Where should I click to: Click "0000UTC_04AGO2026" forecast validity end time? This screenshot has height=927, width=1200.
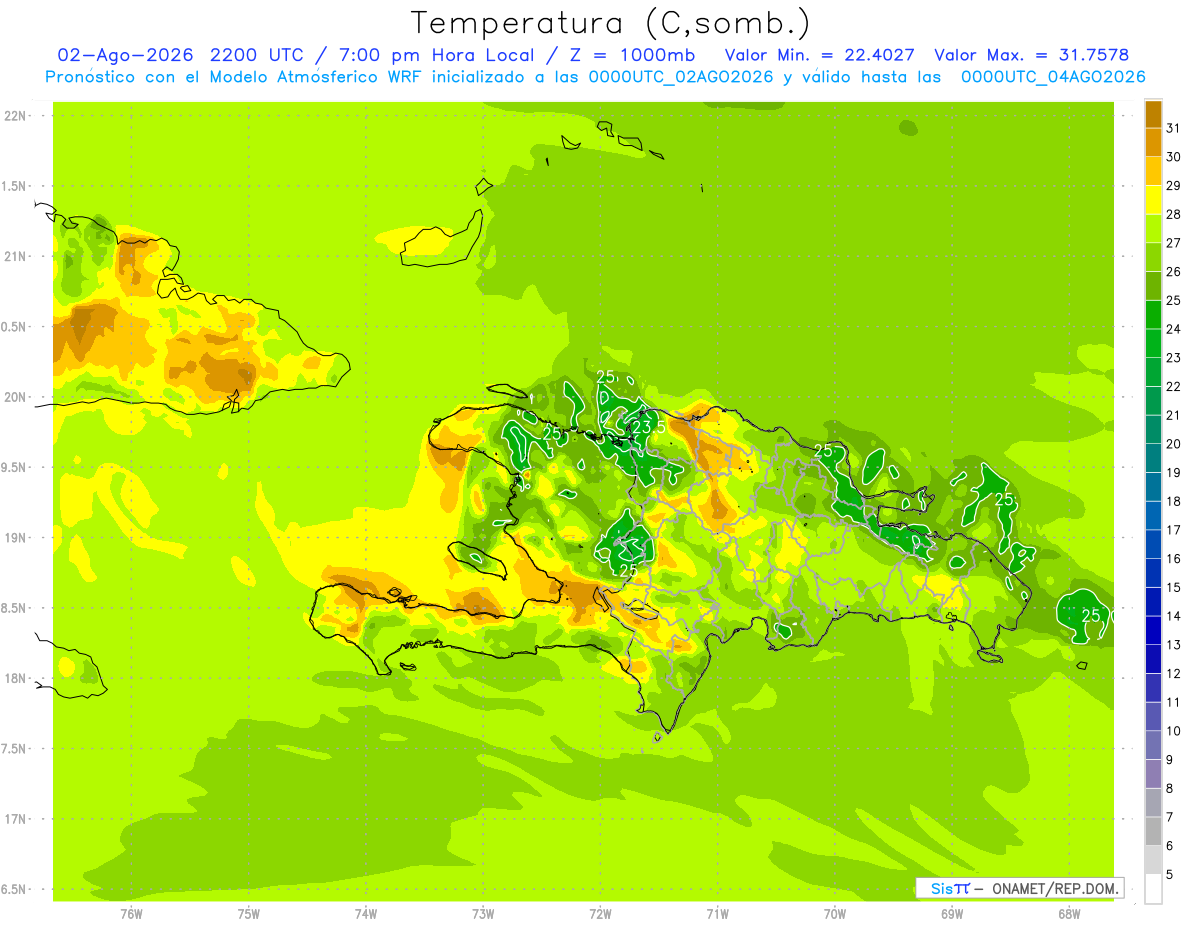click(1053, 77)
